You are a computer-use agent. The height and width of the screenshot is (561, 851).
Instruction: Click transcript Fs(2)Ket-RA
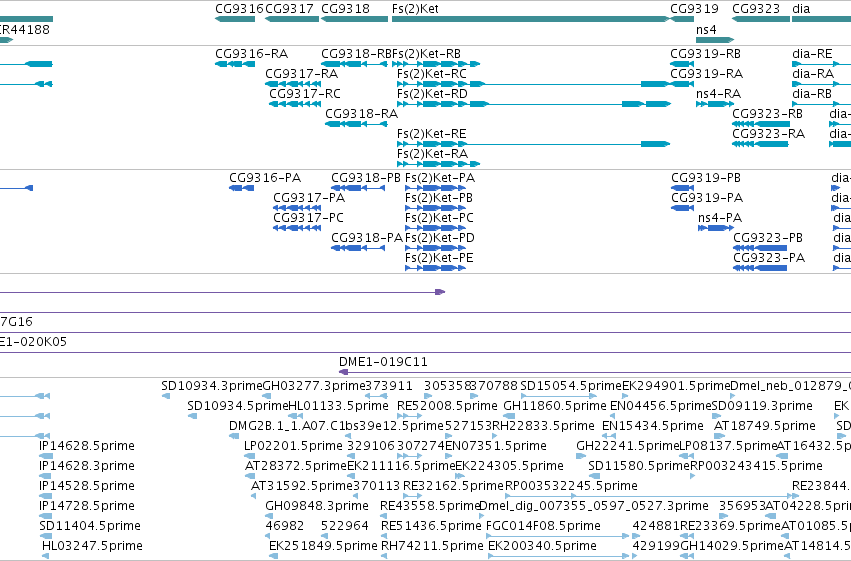[x=439, y=164]
